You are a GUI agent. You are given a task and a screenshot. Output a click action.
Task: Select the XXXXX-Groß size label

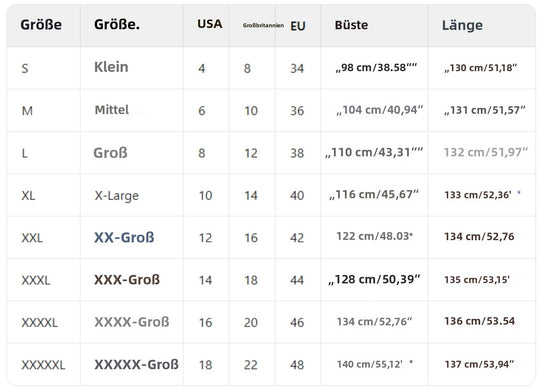(x=136, y=365)
